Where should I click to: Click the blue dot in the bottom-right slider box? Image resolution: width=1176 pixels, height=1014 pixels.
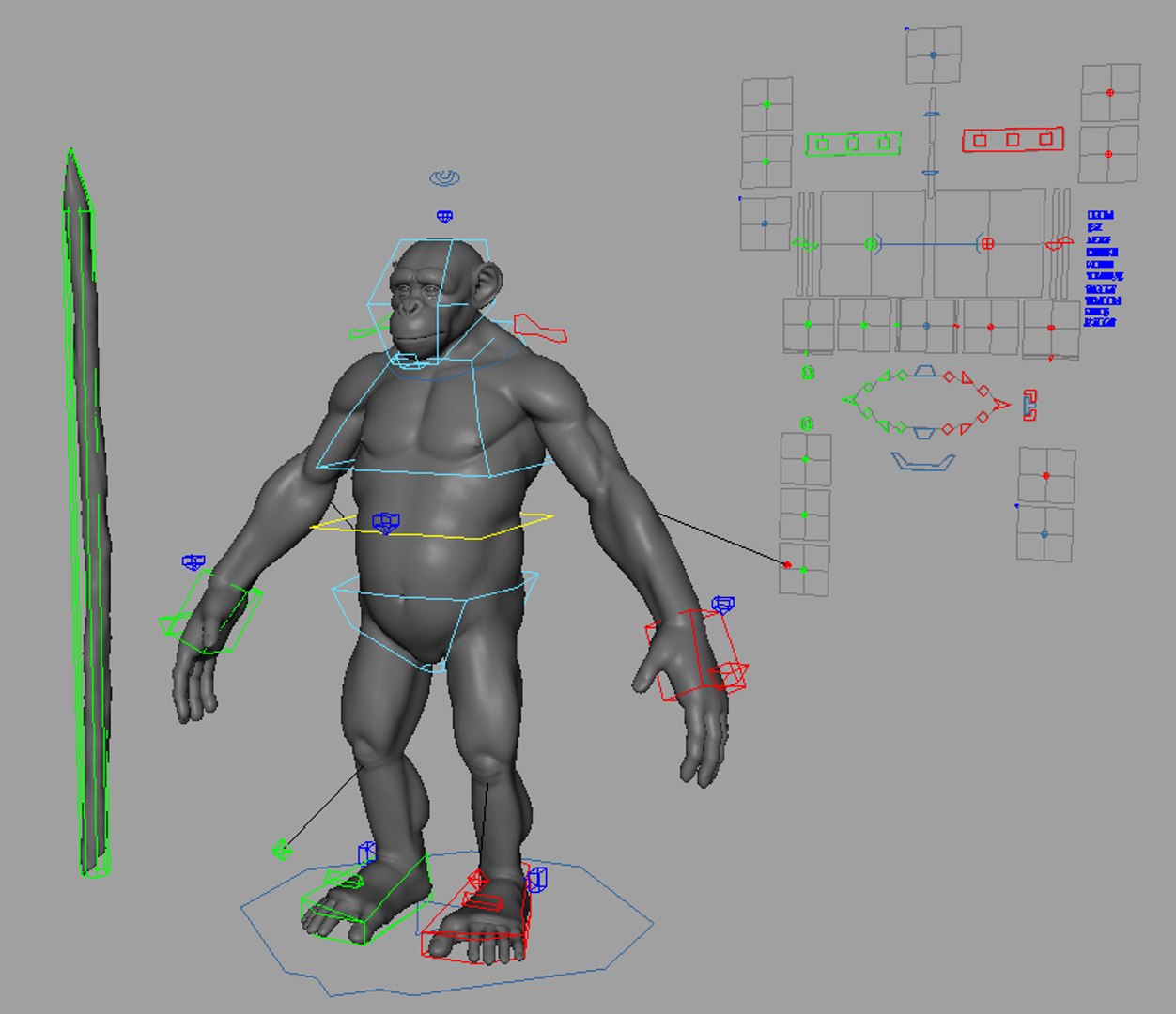(x=1044, y=534)
